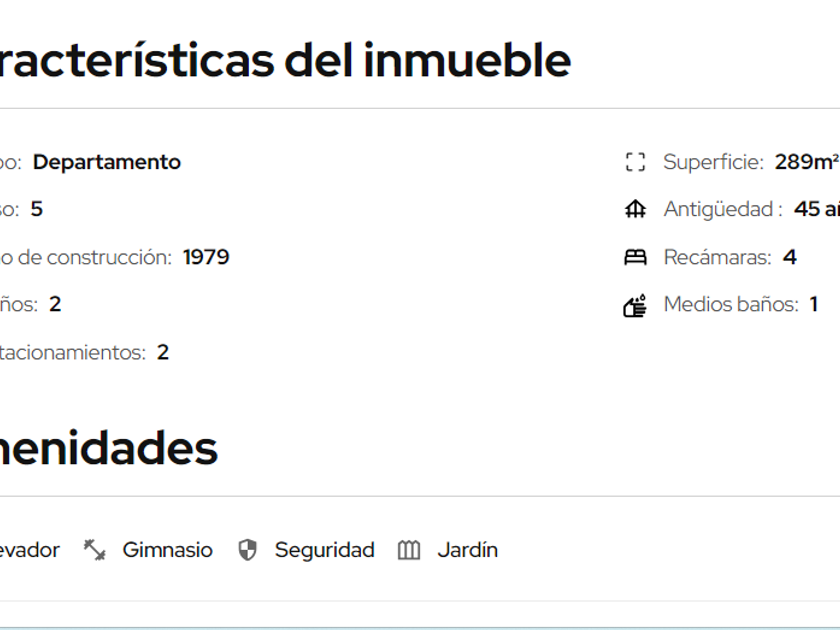Image resolution: width=840 pixels, height=630 pixels.
Task: Click the Amenidades section heading
Action: 108,448
